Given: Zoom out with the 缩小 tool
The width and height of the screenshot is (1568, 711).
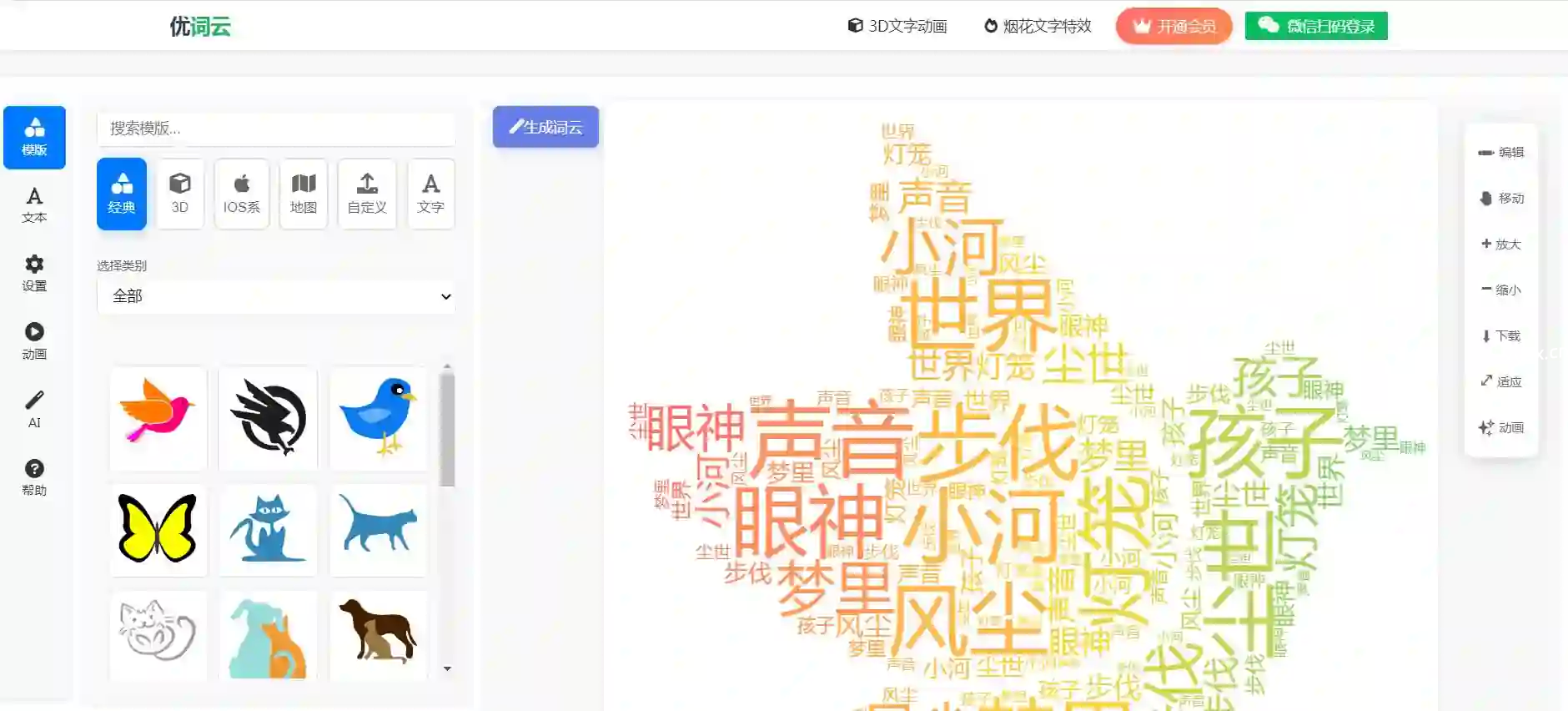Looking at the screenshot, I should 1500,290.
